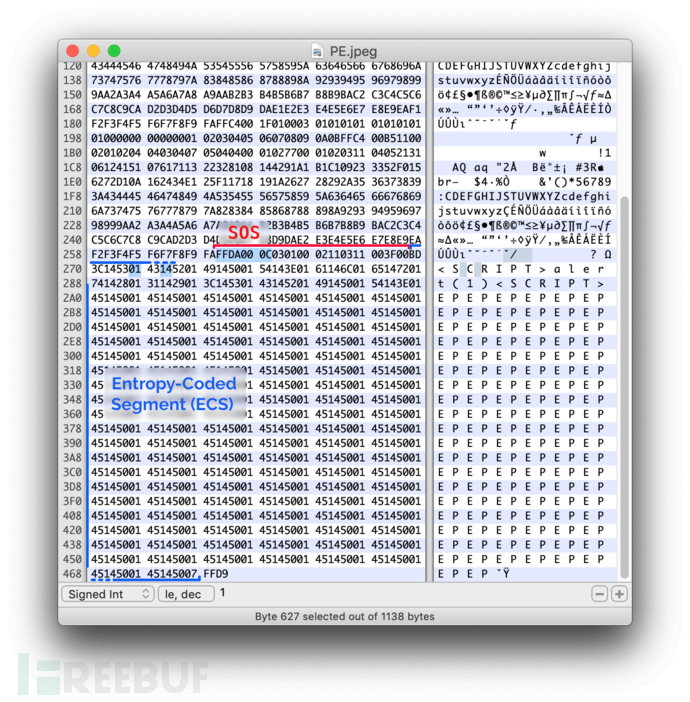Click the "Byte 627 selected out of 1138 bytes" status
Image resolution: width=690 pixels, height=702 pixels.
tap(344, 616)
